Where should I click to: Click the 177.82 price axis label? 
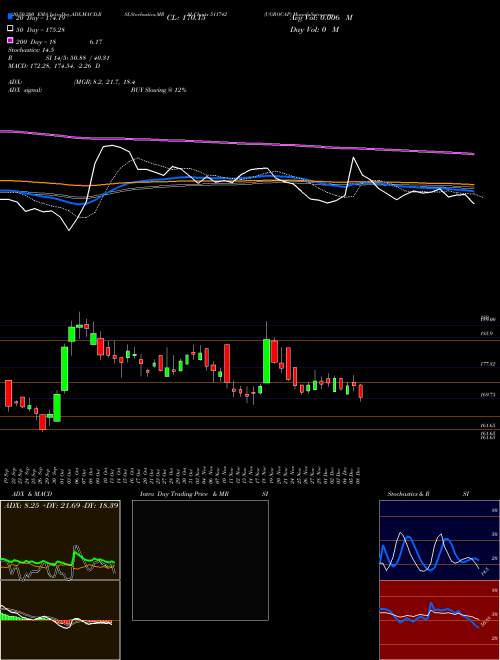487,364
